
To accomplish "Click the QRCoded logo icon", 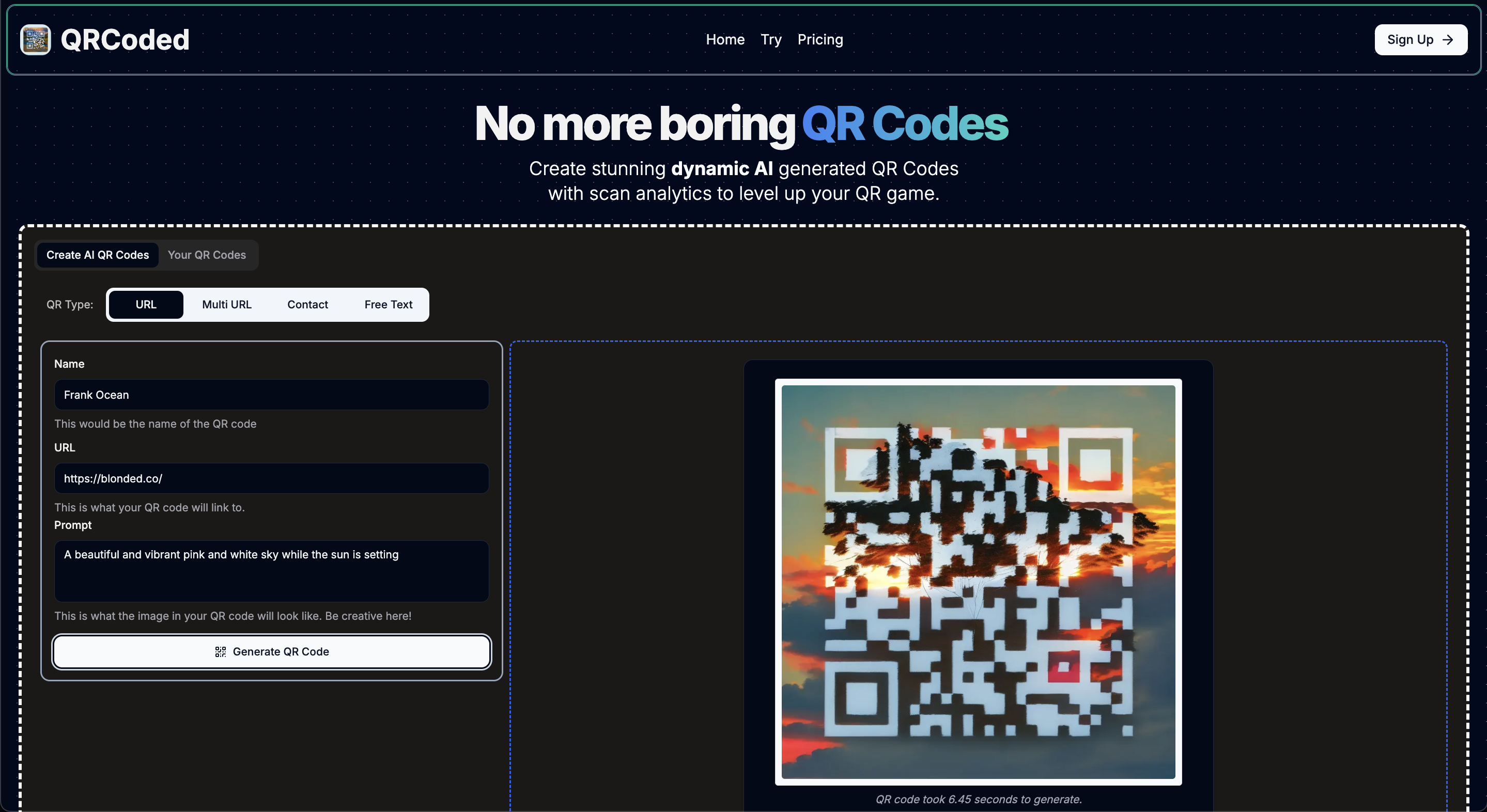I will [x=35, y=40].
